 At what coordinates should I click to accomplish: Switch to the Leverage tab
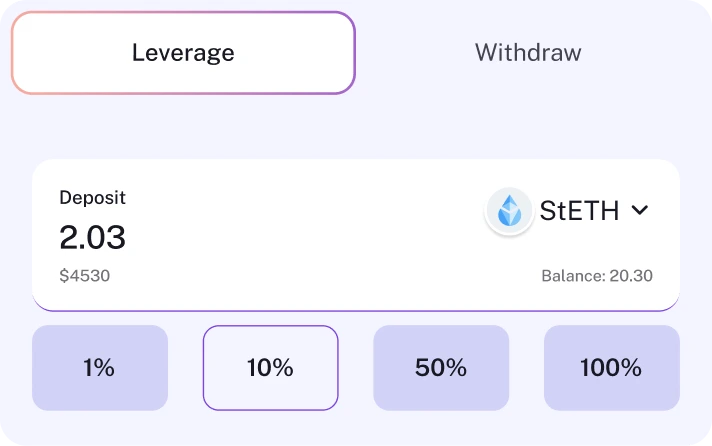coord(183,53)
